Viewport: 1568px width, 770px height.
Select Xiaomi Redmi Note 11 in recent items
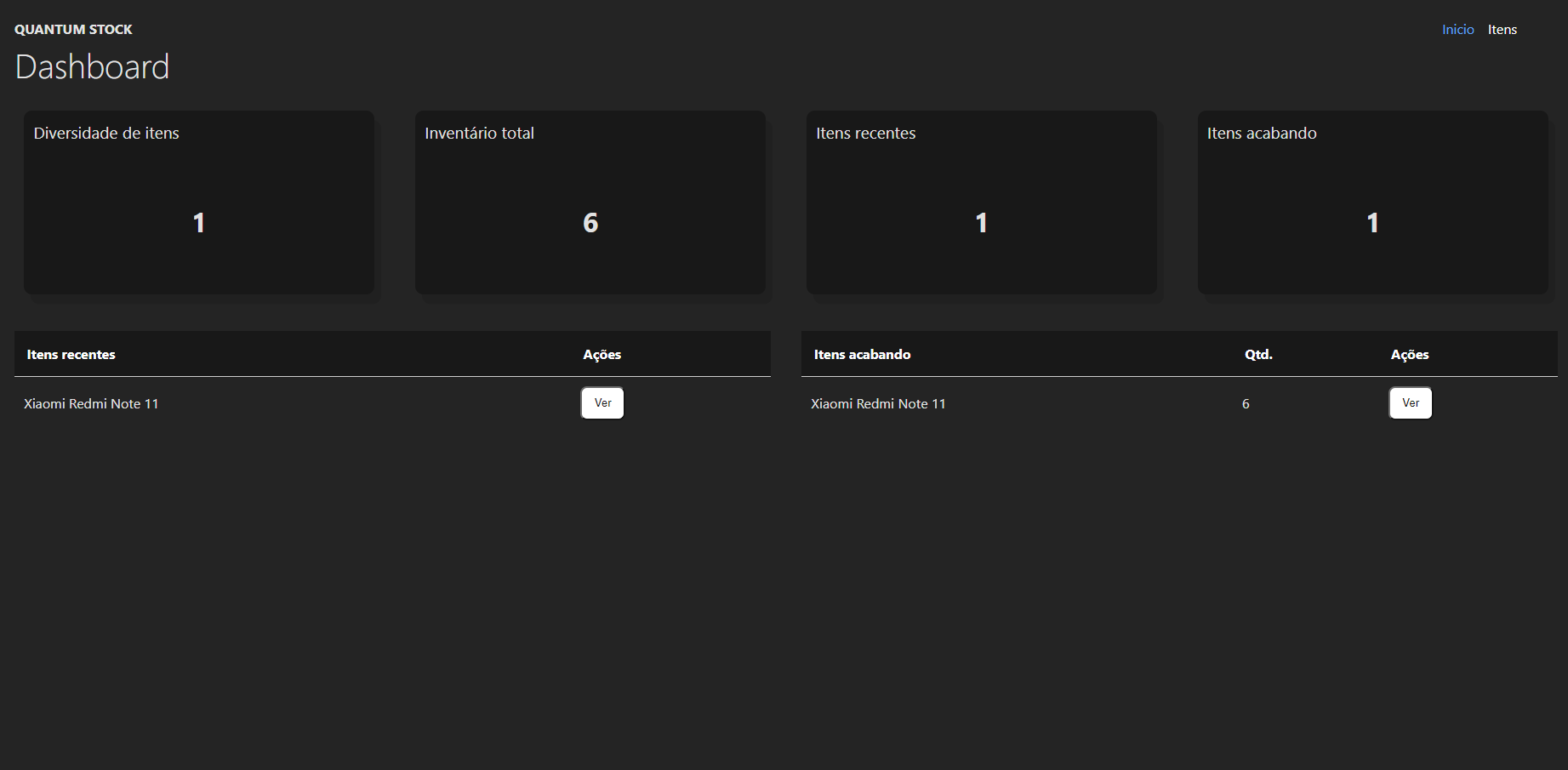coord(91,403)
